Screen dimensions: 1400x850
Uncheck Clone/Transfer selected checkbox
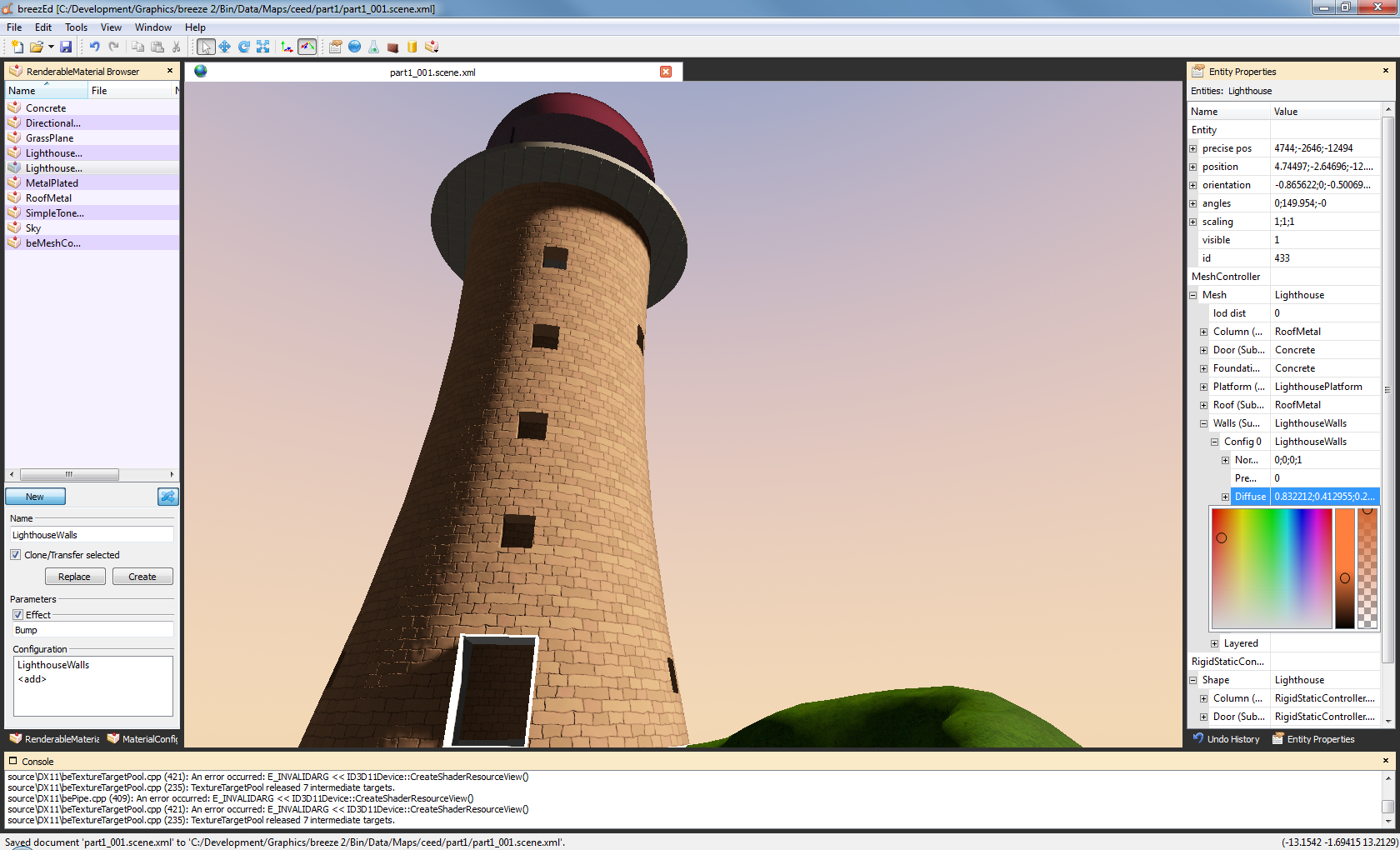click(x=16, y=555)
